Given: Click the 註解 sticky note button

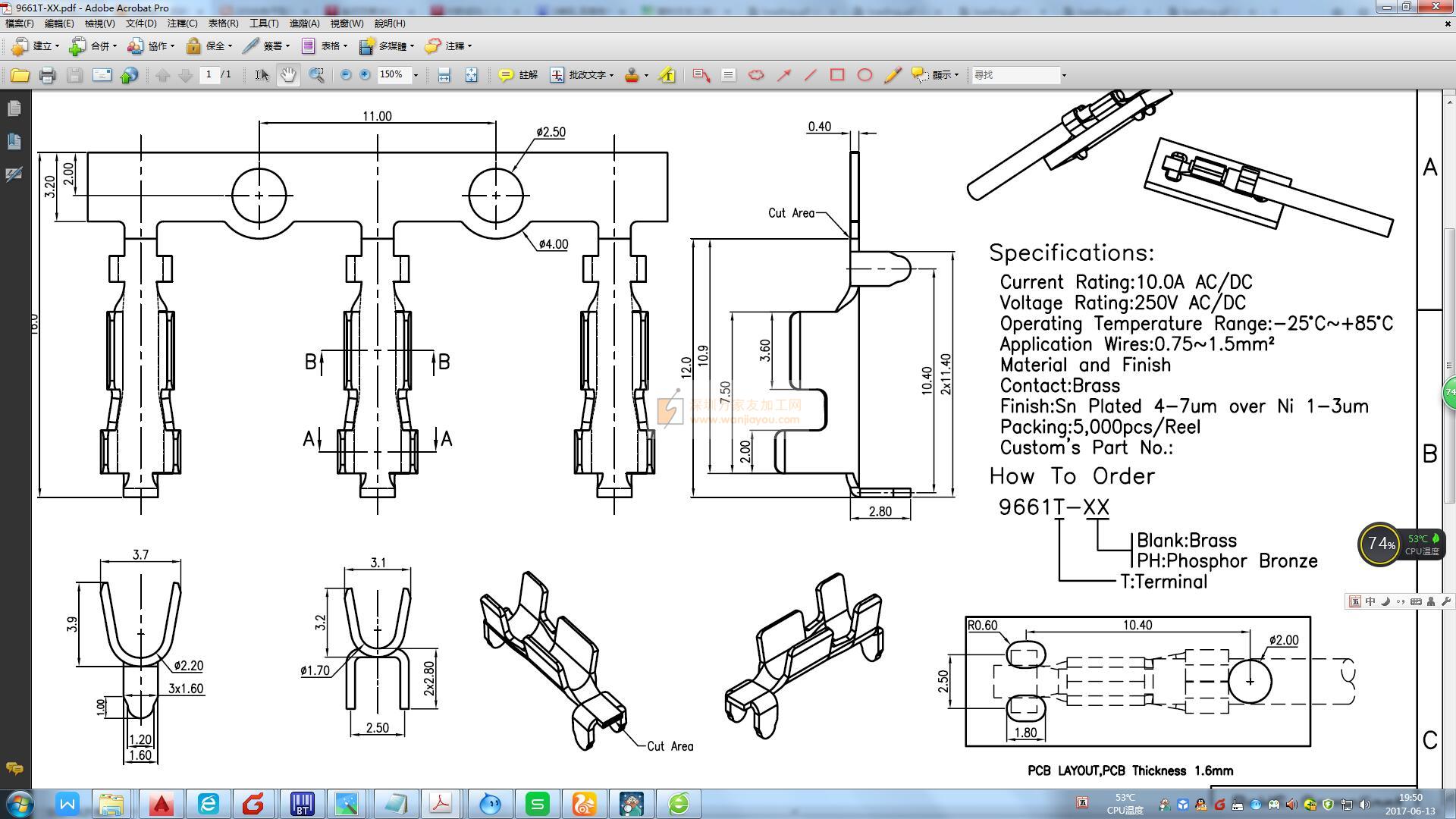Looking at the screenshot, I should click(519, 75).
